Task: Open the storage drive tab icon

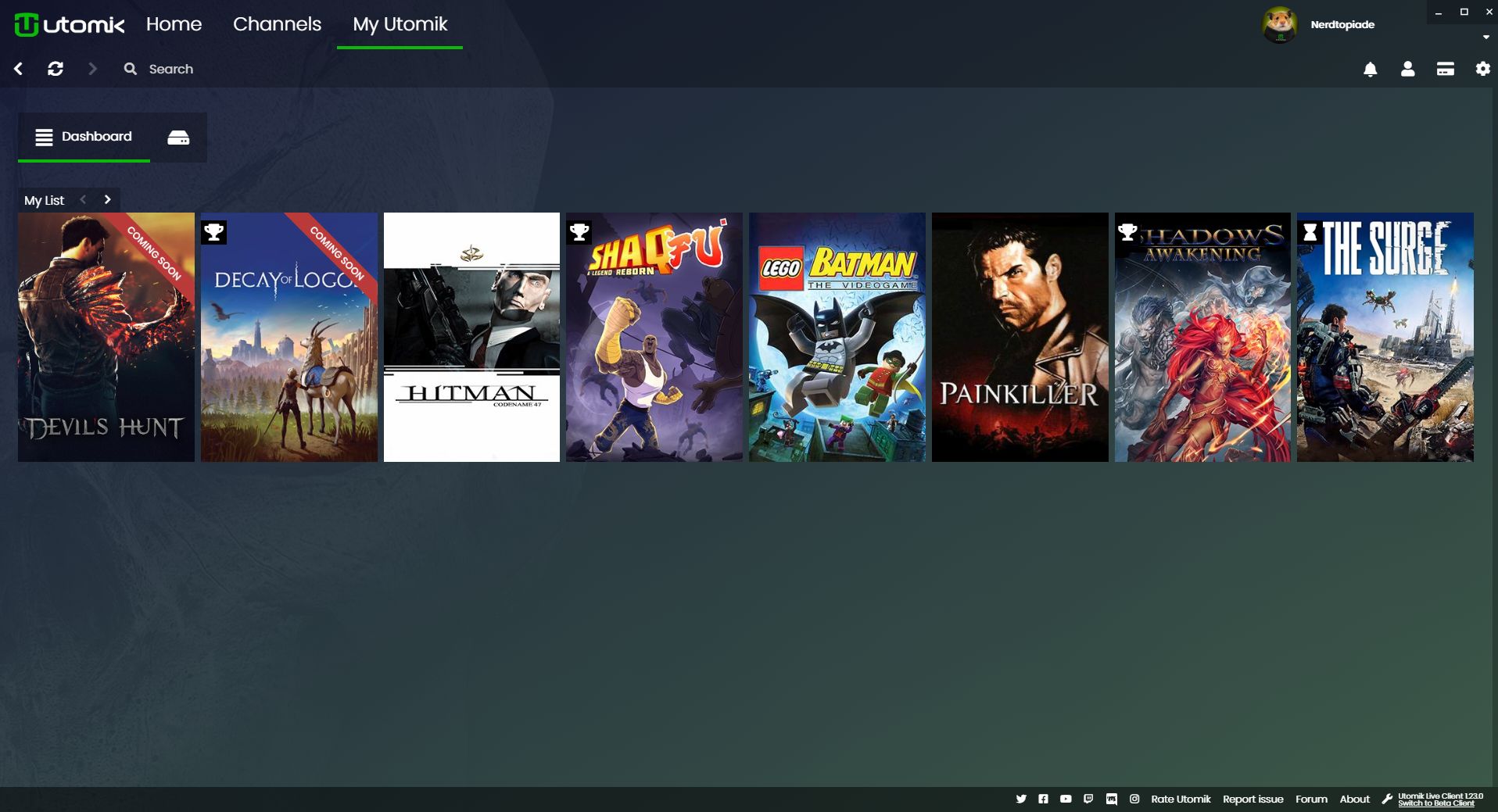Action: pyautogui.click(x=178, y=138)
